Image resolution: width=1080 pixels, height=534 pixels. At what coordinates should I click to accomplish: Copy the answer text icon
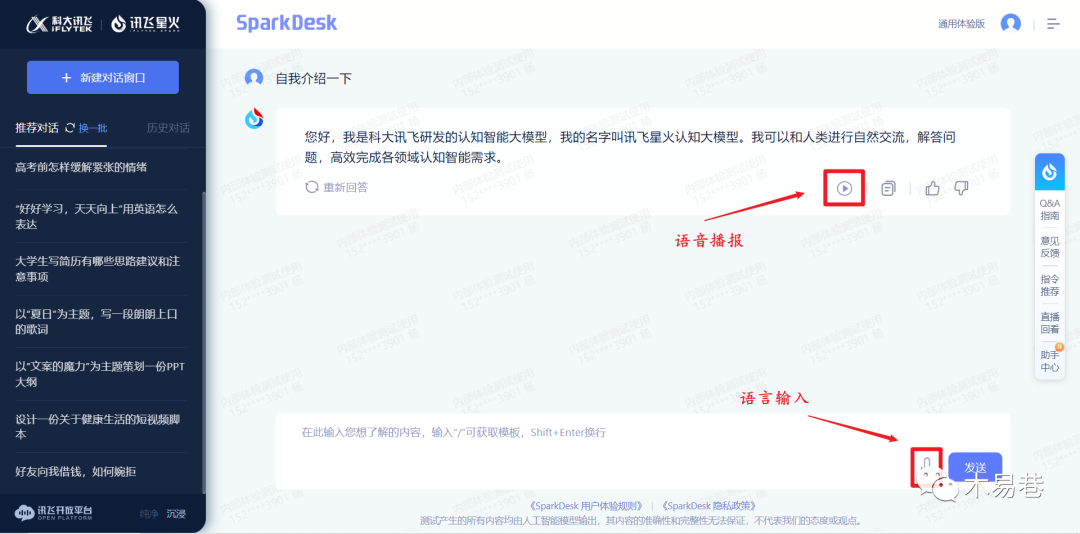pyautogui.click(x=889, y=188)
